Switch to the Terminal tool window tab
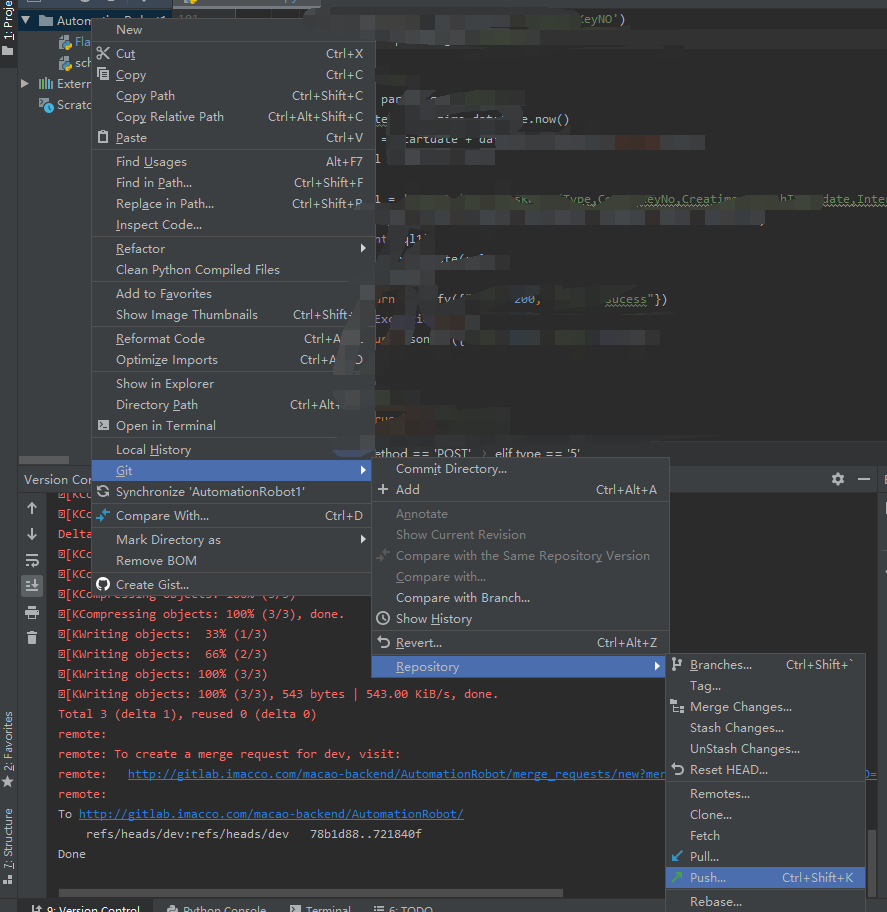887x912 pixels. [x=320, y=908]
